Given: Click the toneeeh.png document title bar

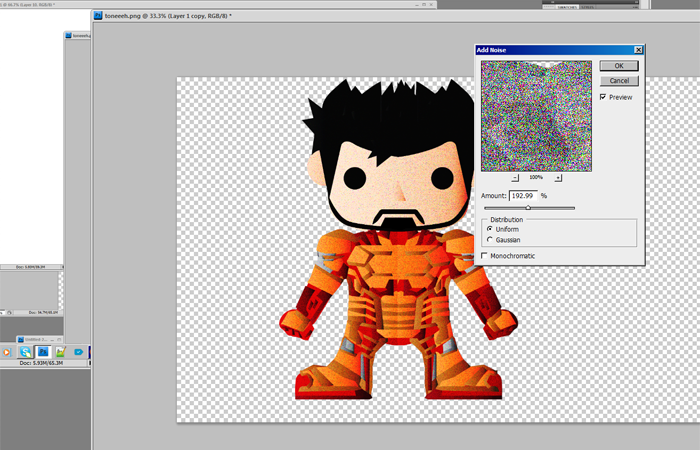Looking at the screenshot, I should 396,16.
